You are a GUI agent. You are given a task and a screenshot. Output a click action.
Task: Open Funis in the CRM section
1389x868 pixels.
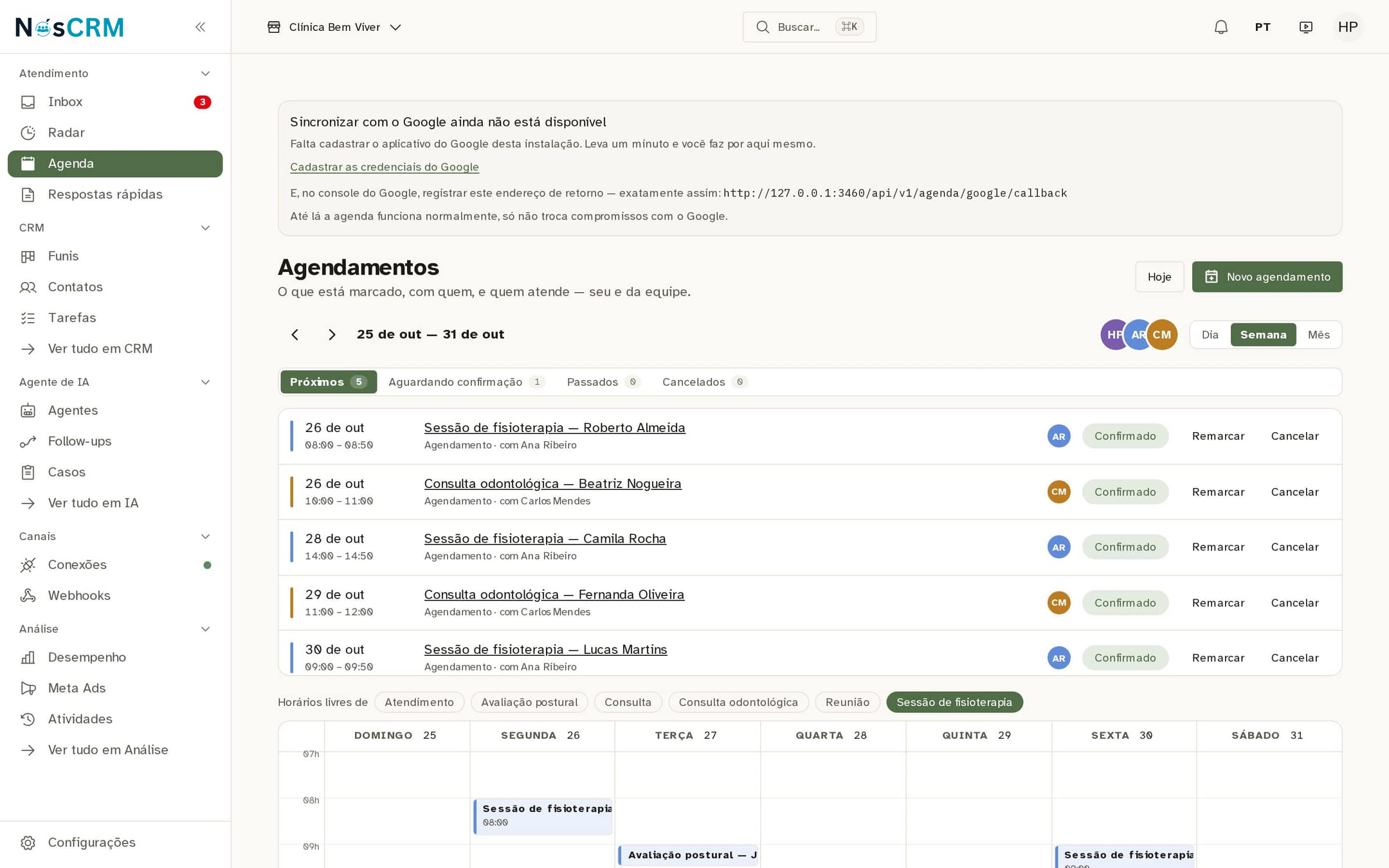[x=115, y=256]
